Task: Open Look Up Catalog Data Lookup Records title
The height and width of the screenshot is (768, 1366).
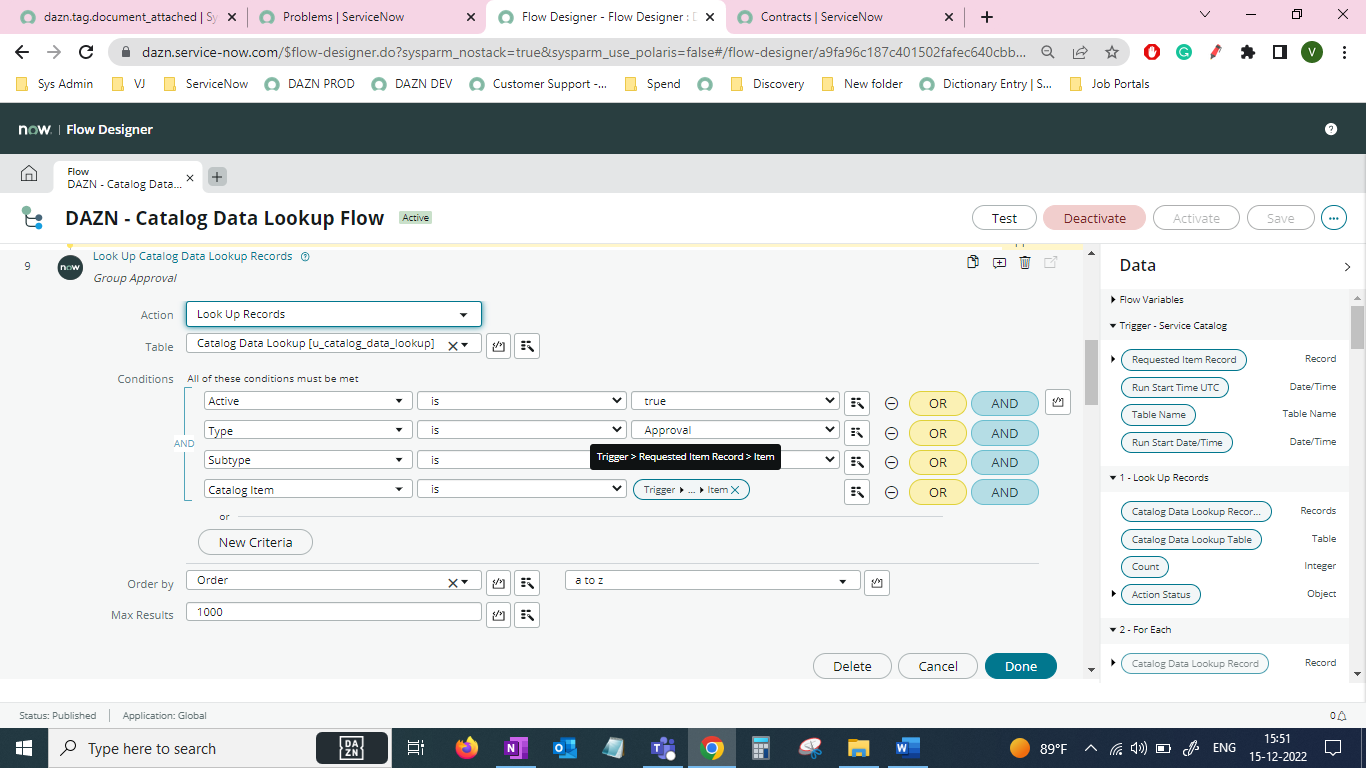Action: 193,256
